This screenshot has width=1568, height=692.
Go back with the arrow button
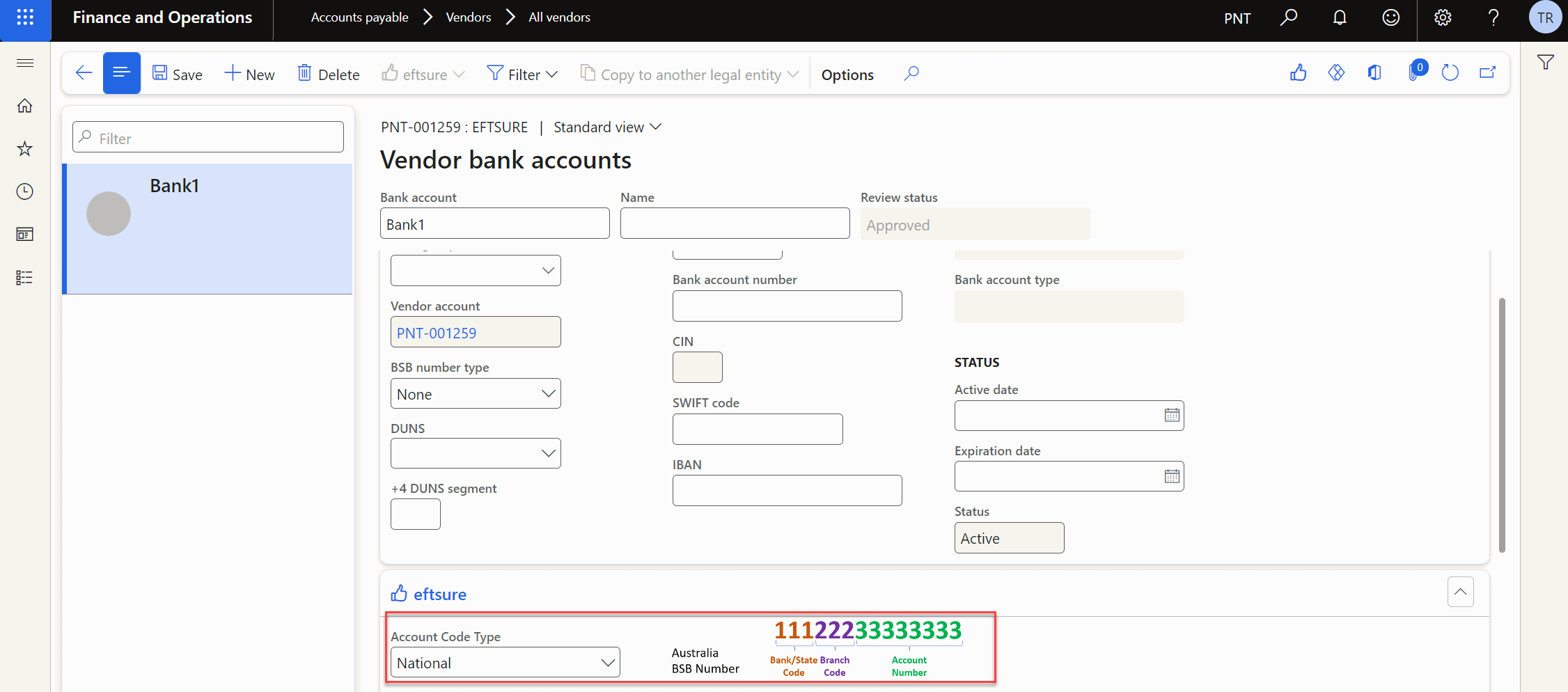pyautogui.click(x=84, y=73)
